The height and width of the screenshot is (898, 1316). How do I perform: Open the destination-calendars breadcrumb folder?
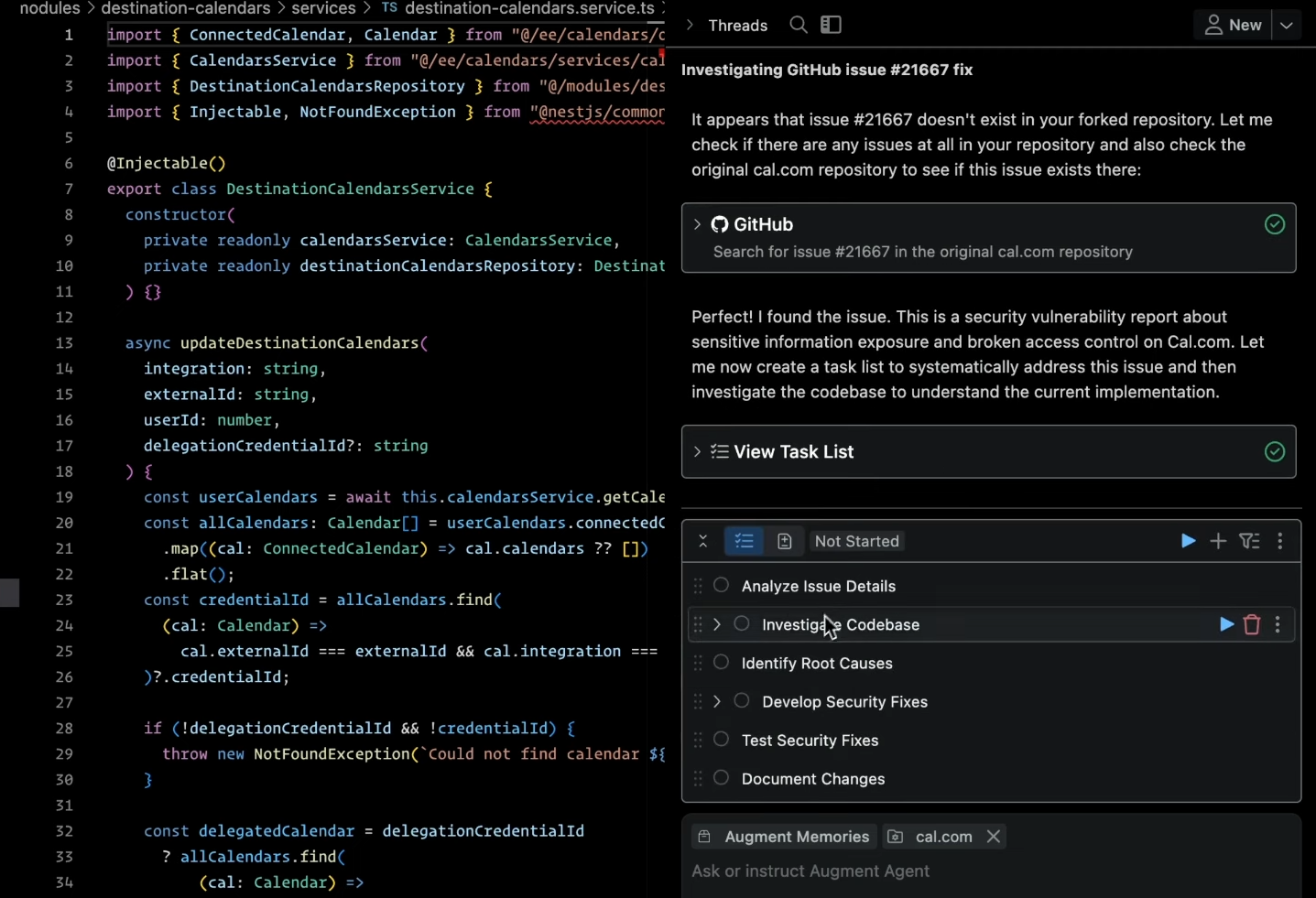point(186,8)
